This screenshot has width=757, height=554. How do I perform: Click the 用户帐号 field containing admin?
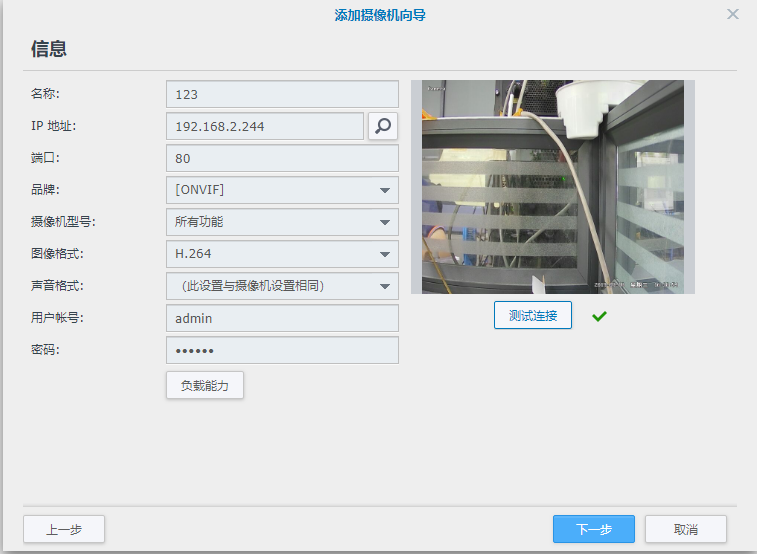point(282,318)
